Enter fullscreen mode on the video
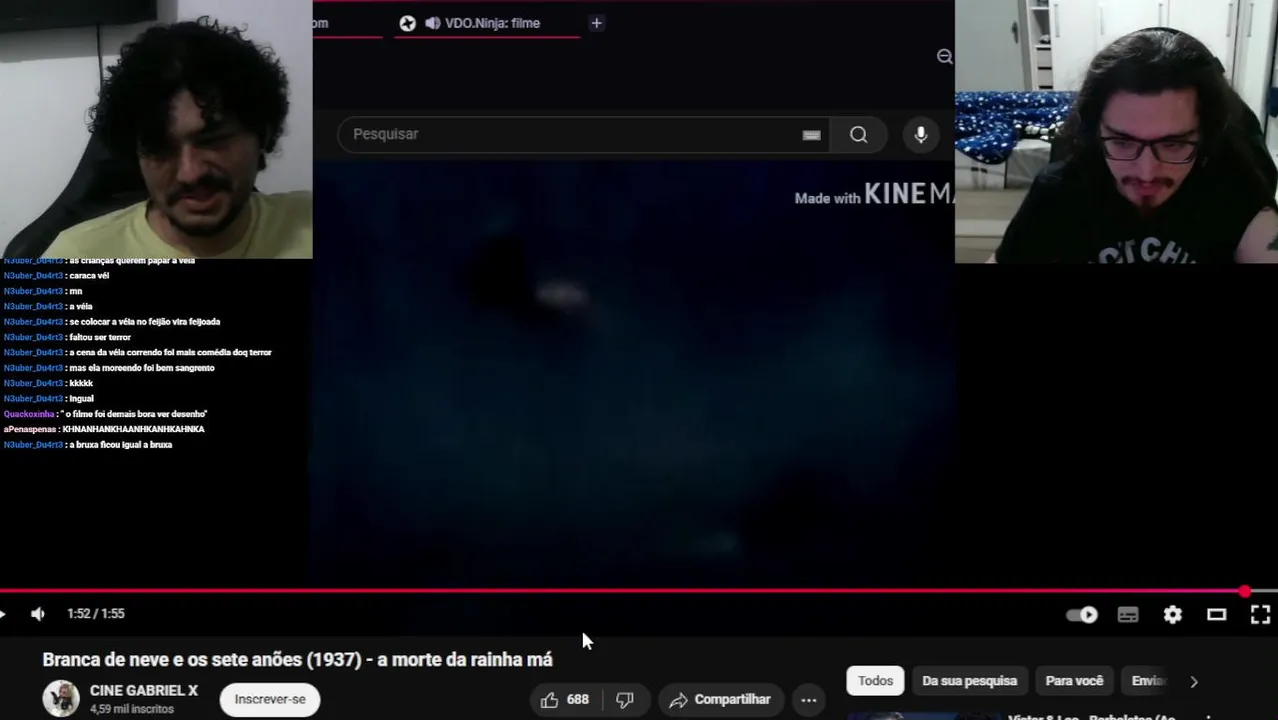This screenshot has height=720, width=1278. click(1260, 615)
